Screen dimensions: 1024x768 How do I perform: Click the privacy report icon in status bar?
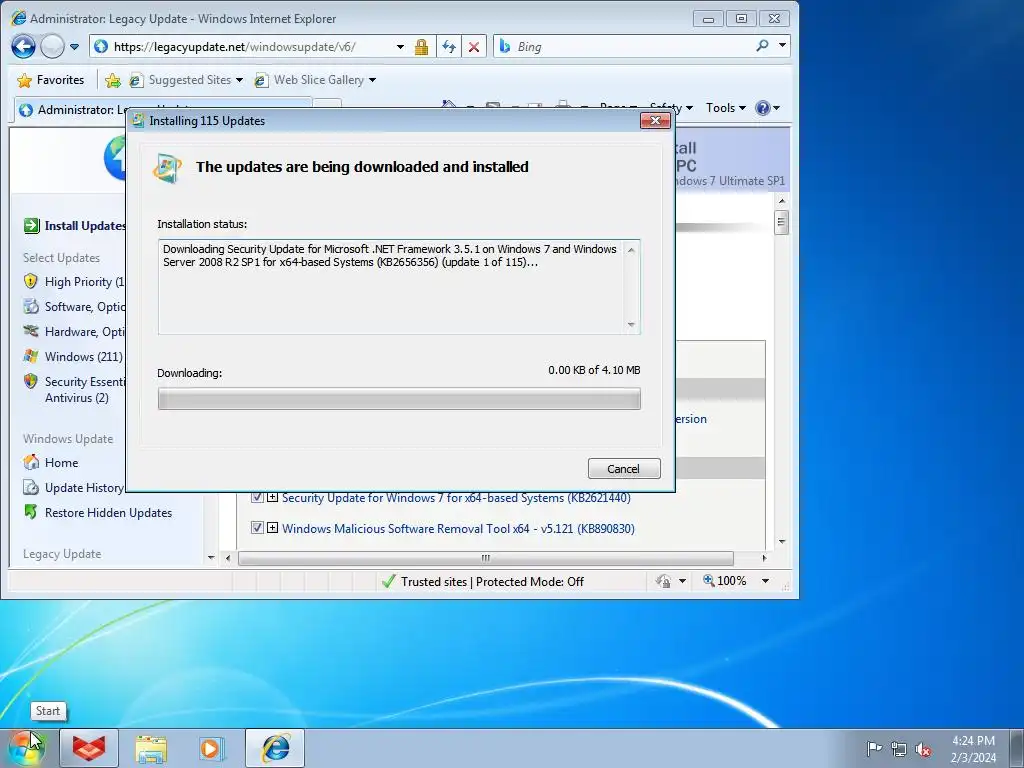click(664, 581)
